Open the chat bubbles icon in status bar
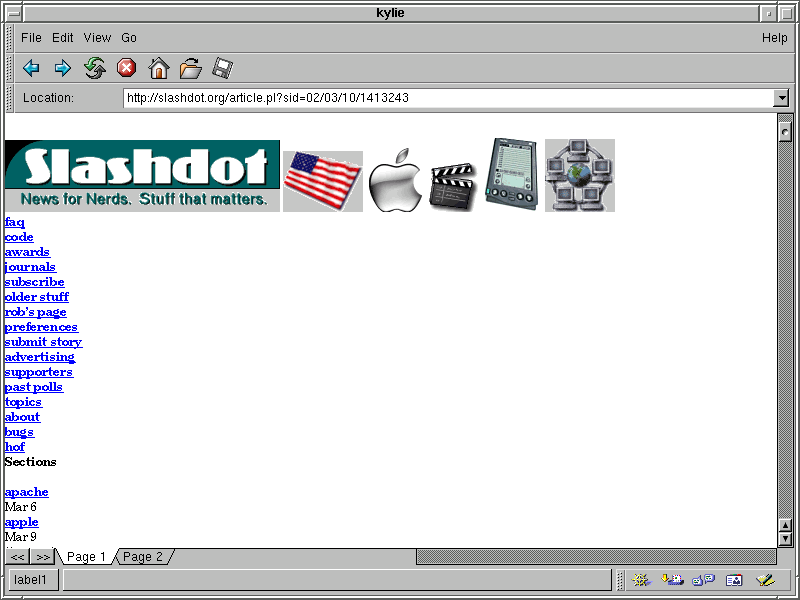Viewport: 800px width, 600px height. [703, 580]
